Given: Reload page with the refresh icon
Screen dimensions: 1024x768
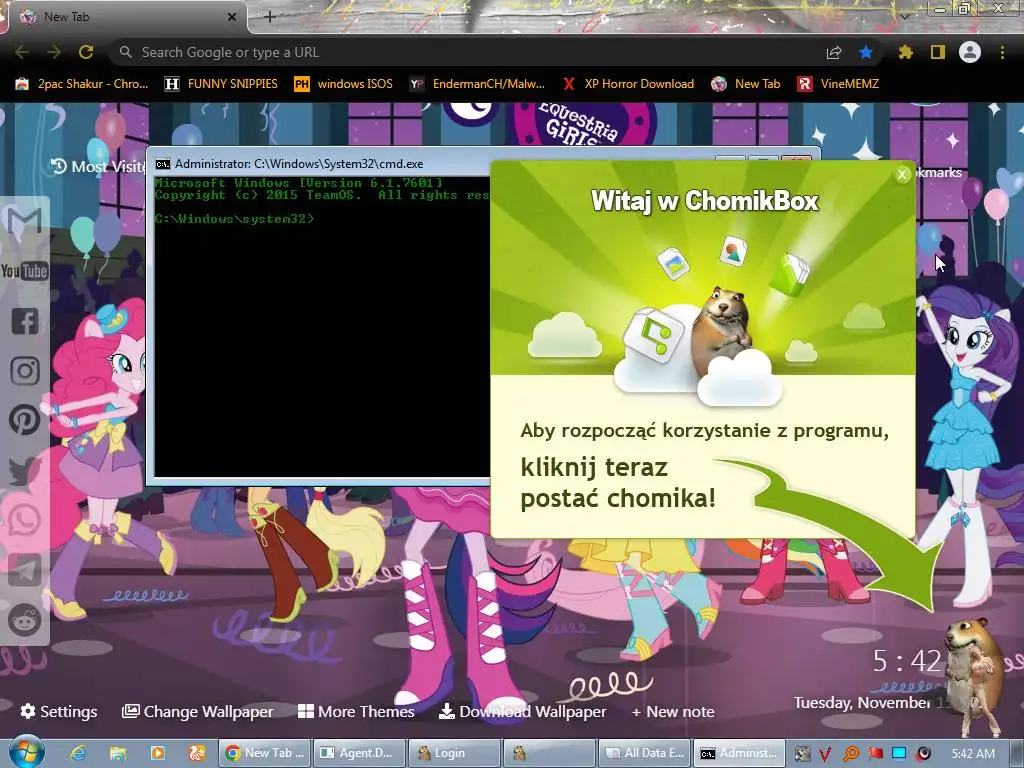Looking at the screenshot, I should click(86, 52).
